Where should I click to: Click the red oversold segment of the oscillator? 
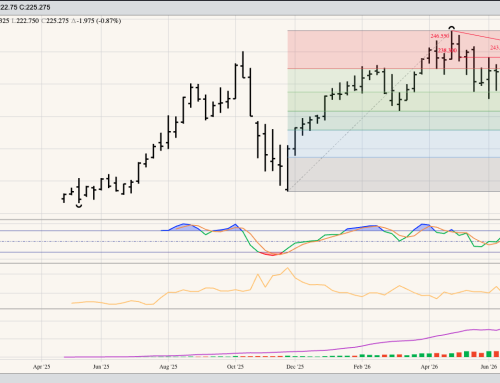click(x=273, y=254)
